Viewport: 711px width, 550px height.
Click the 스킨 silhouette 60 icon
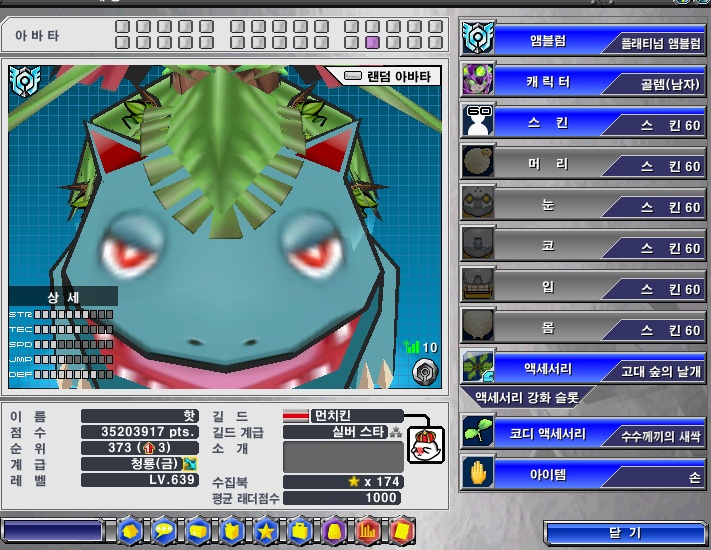coord(477,120)
